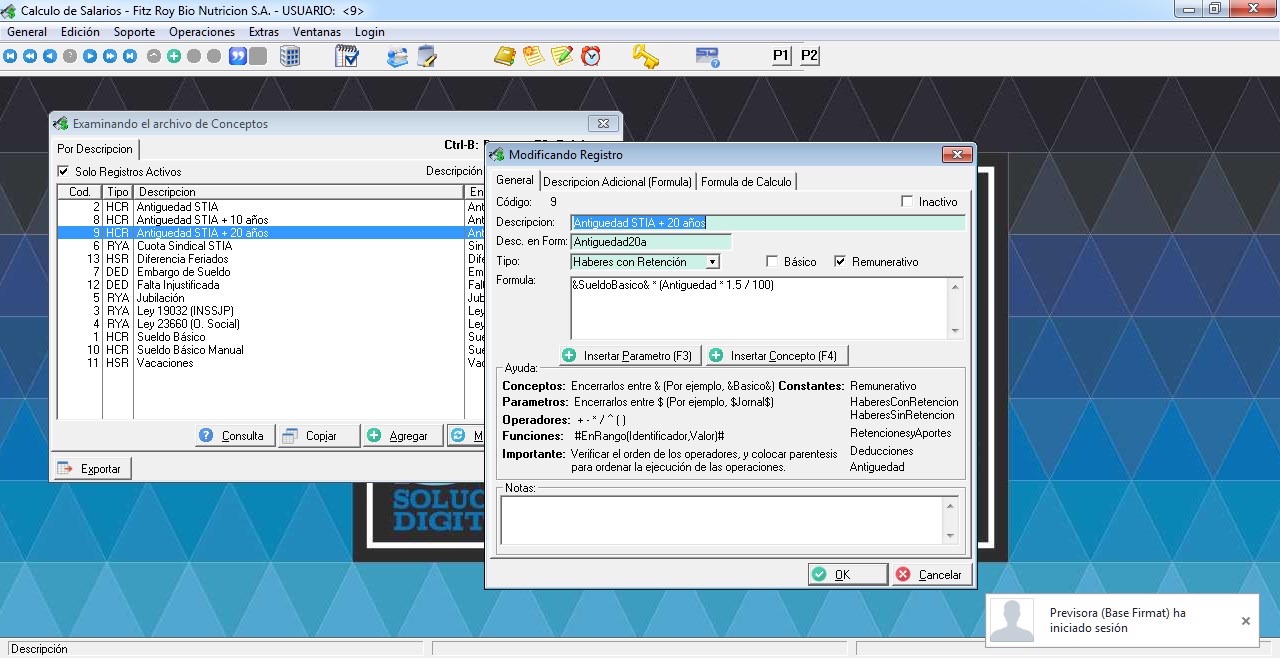1280x658 pixels.
Task: Toggle the Básico checkbox
Action: tap(772, 262)
